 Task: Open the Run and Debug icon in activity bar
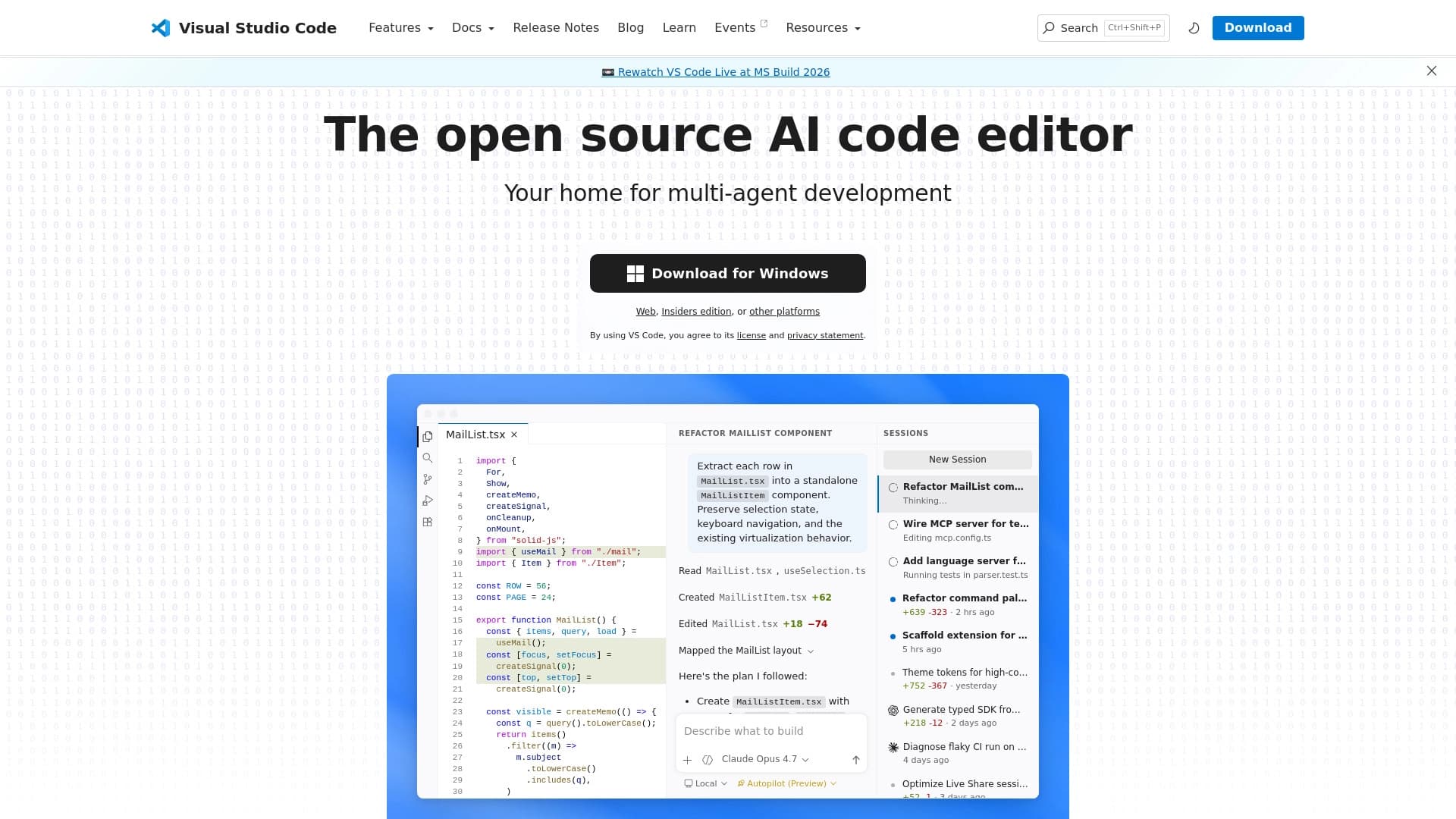(428, 500)
